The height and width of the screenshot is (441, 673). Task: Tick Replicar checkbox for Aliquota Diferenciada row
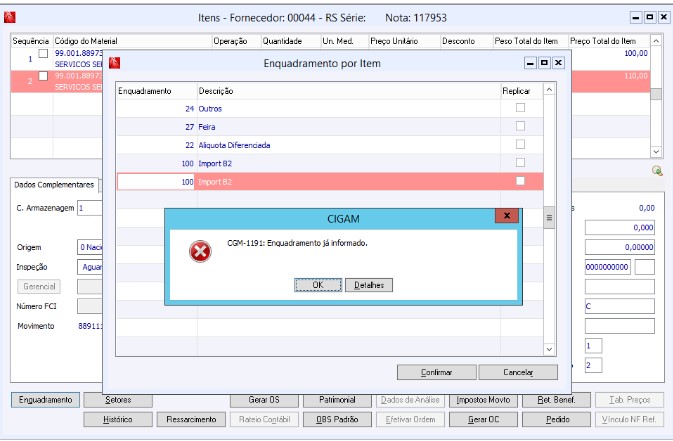point(520,144)
